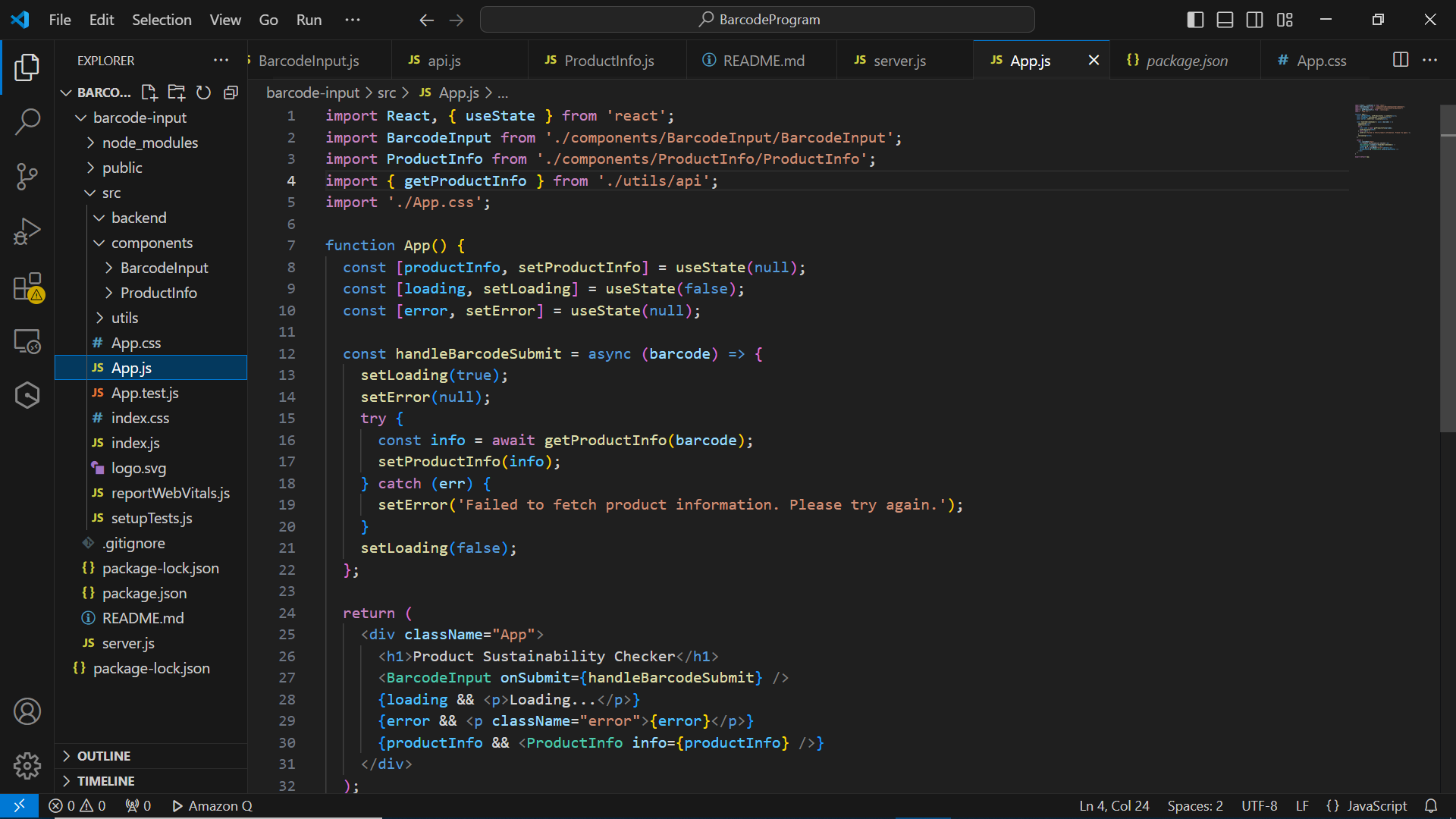Open Remote Explorer in activity bar
This screenshot has height=819, width=1456.
[27, 342]
